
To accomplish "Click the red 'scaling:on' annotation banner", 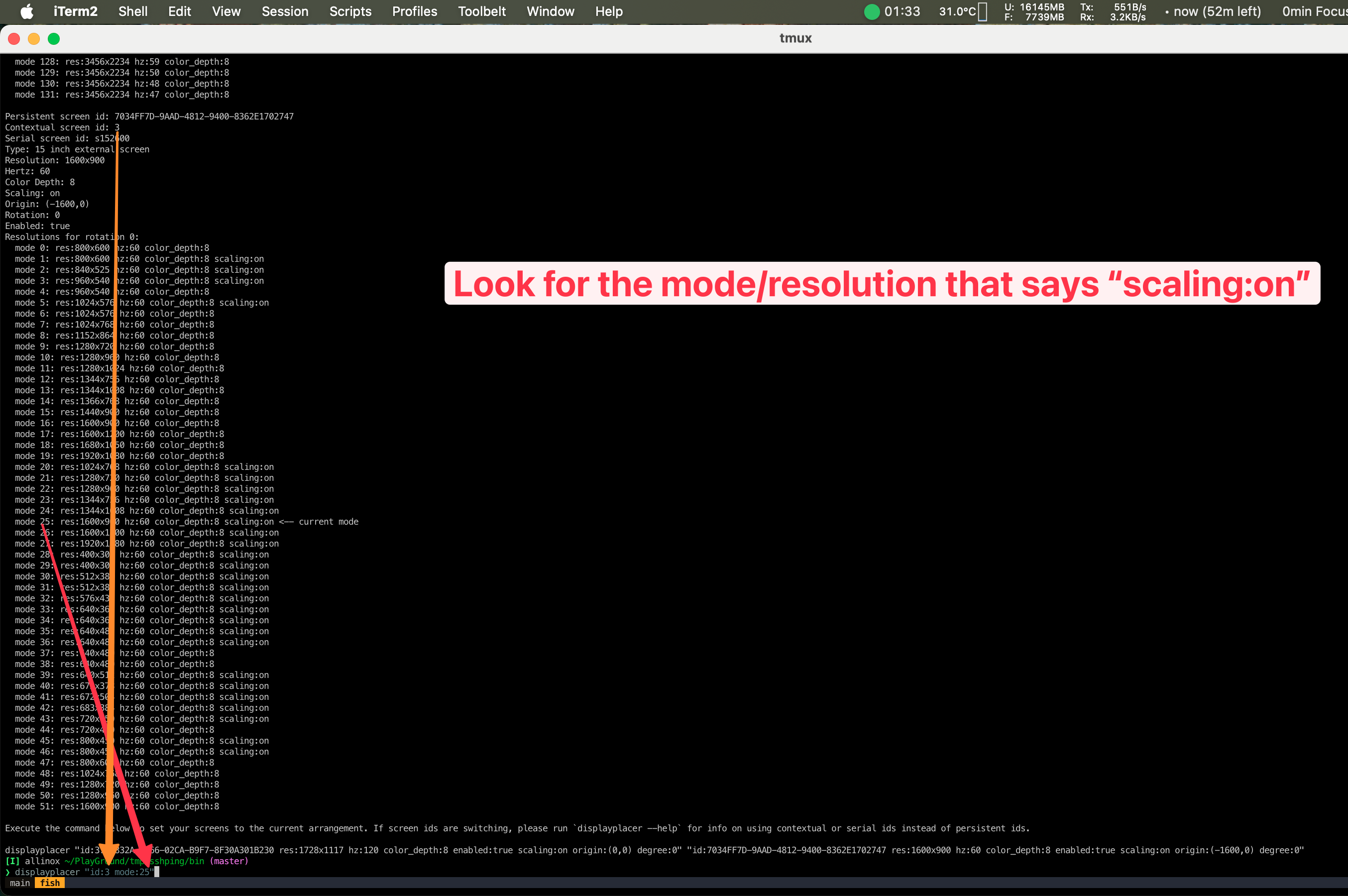I will 882,283.
